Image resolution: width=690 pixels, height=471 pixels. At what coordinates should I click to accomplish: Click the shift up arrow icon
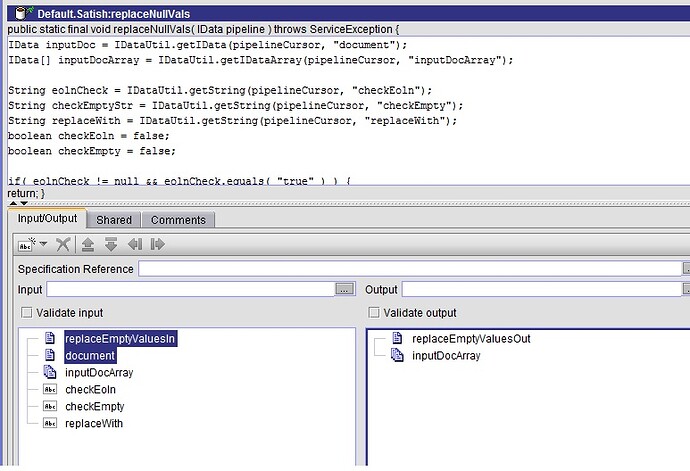[x=88, y=244]
